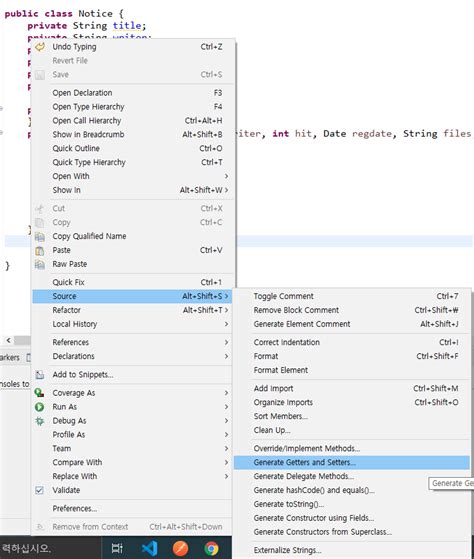
Task: Expand the Refactor submenu arrow
Action: 226,310
